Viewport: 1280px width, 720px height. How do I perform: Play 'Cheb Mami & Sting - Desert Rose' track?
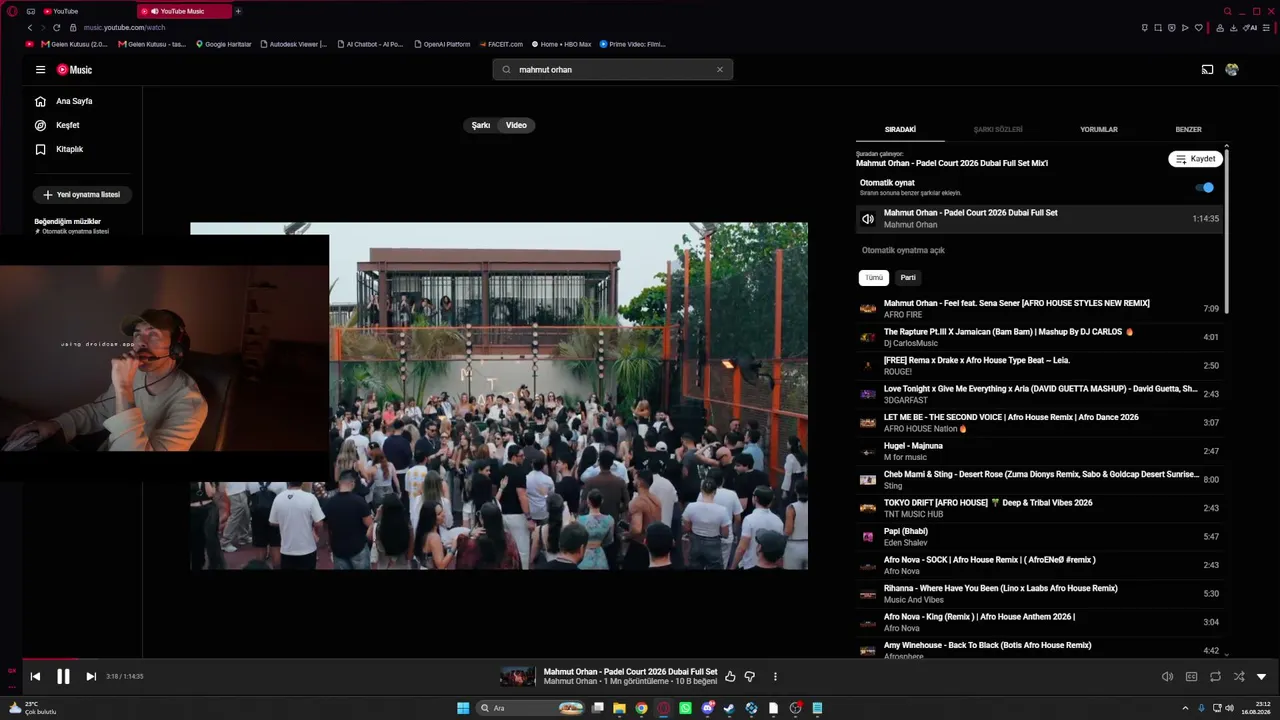tap(1039, 480)
